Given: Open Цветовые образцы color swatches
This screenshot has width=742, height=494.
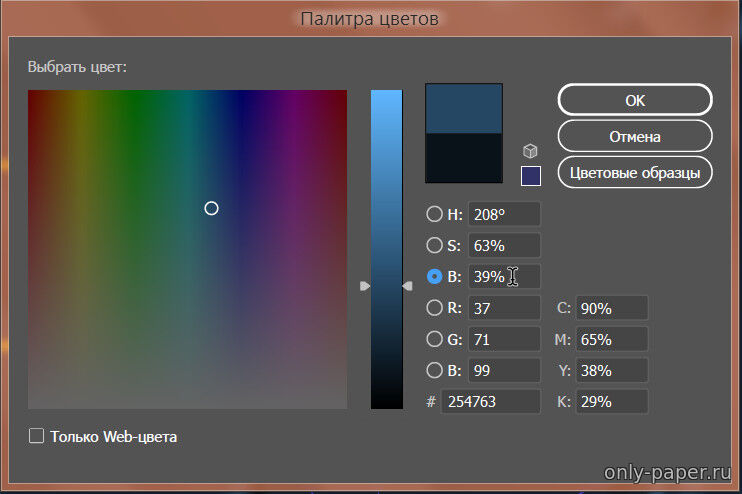Looking at the screenshot, I should click(634, 172).
